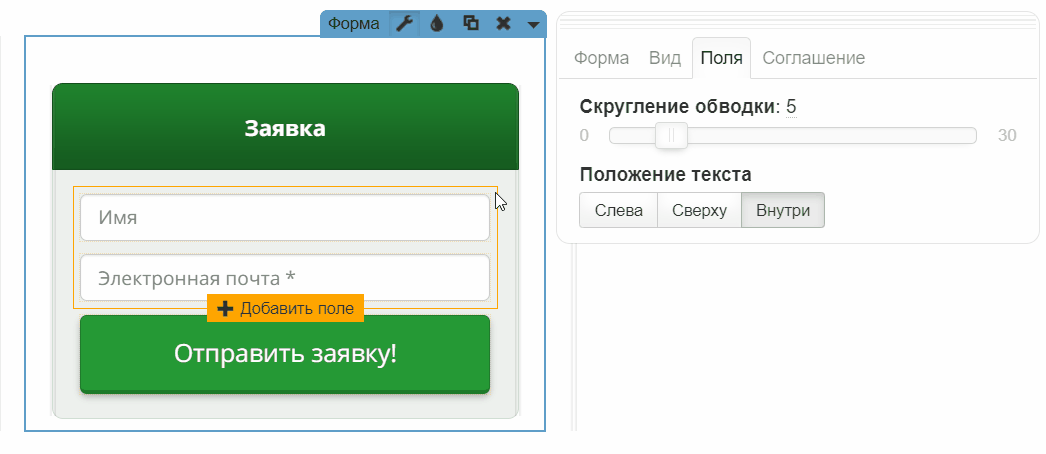Set text position to Слева
The image size is (1046, 454).
618,210
